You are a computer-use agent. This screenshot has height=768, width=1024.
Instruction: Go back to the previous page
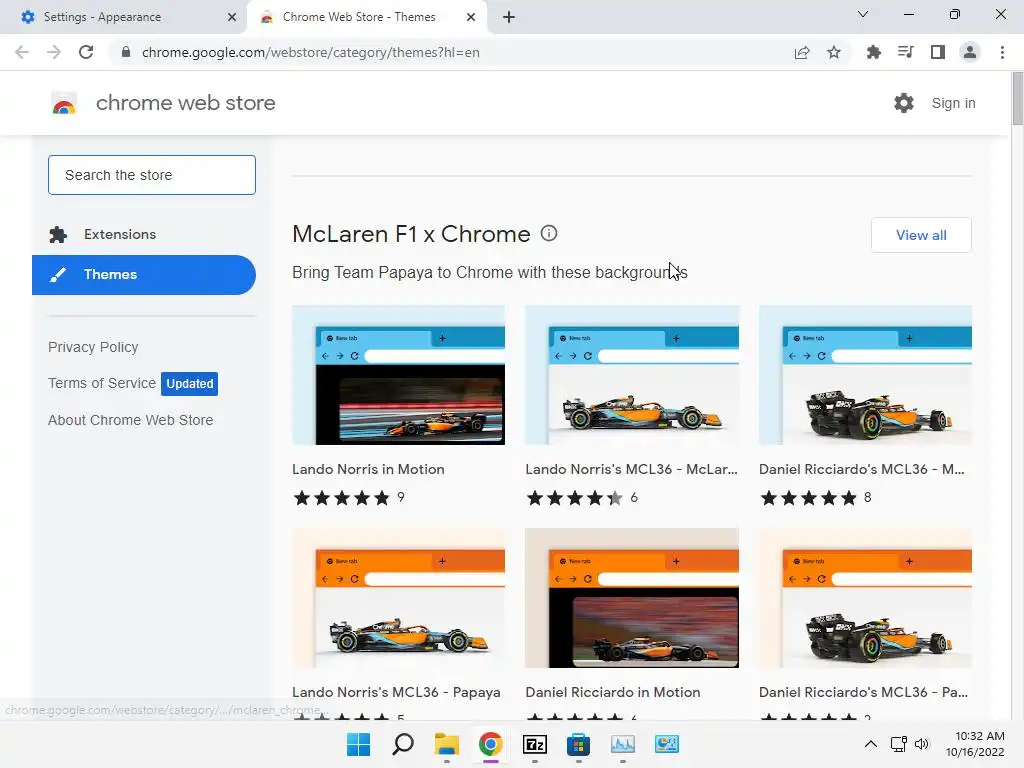click(22, 52)
